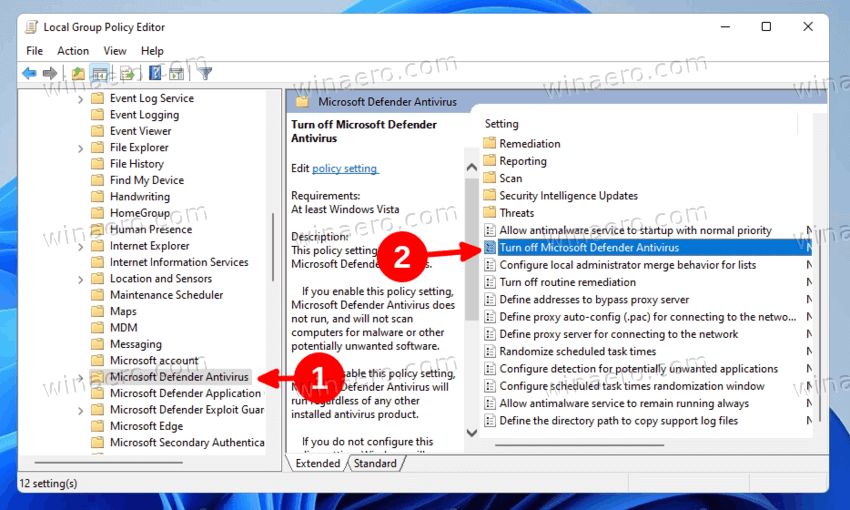The image size is (850, 510).
Task: Switch to the Standard tab
Action: pyautogui.click(x=375, y=463)
